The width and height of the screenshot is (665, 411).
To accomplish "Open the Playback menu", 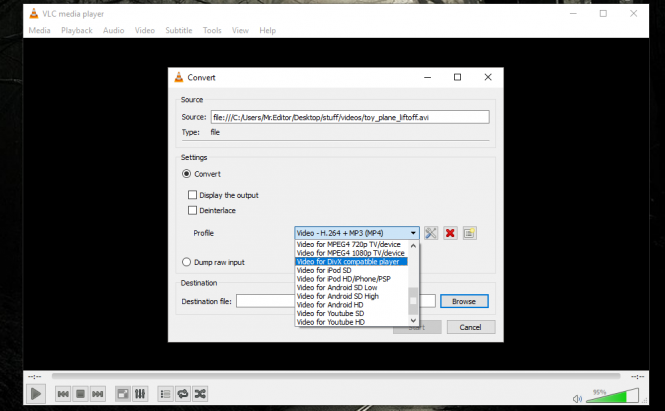I will (x=76, y=31).
